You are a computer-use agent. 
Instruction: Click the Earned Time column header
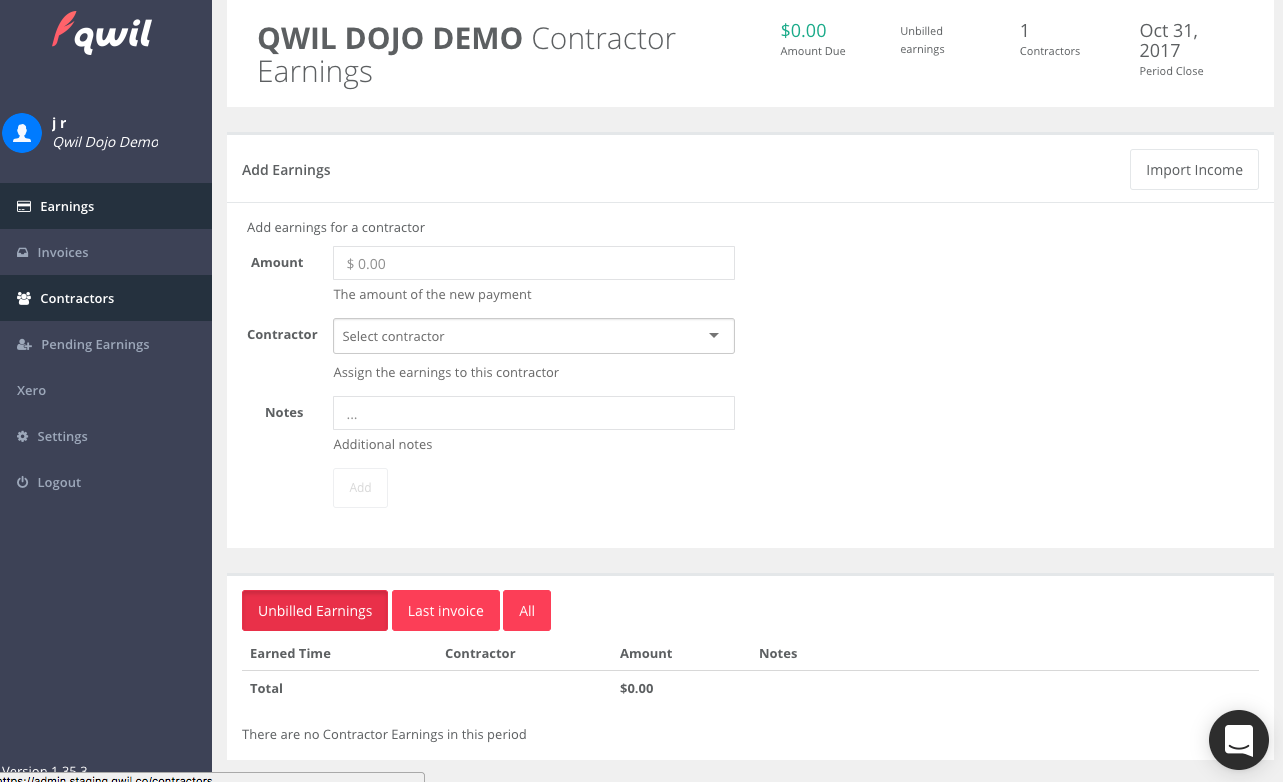pos(290,653)
